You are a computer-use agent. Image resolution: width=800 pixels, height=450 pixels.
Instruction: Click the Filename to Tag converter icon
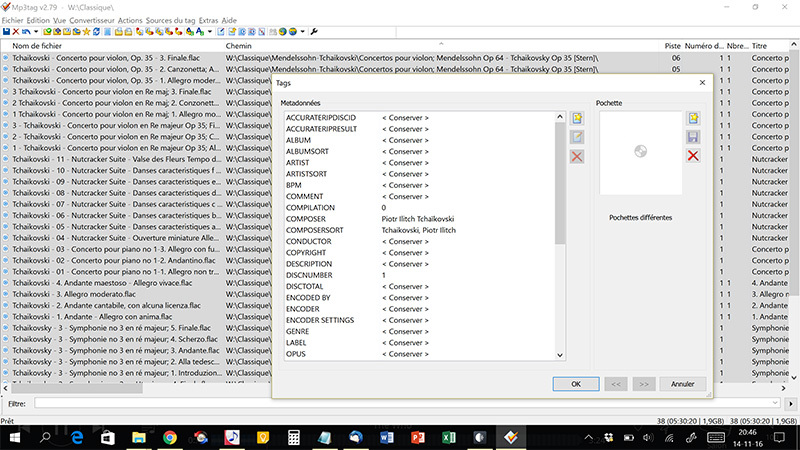[x=149, y=32]
